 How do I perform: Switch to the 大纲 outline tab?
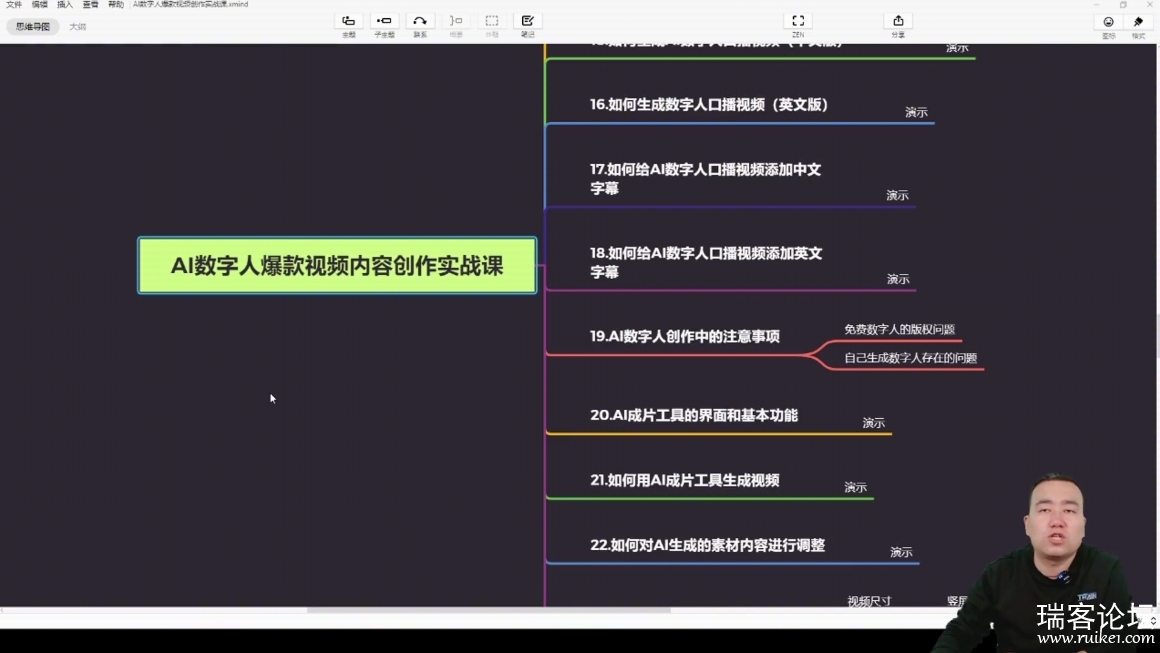click(x=78, y=27)
